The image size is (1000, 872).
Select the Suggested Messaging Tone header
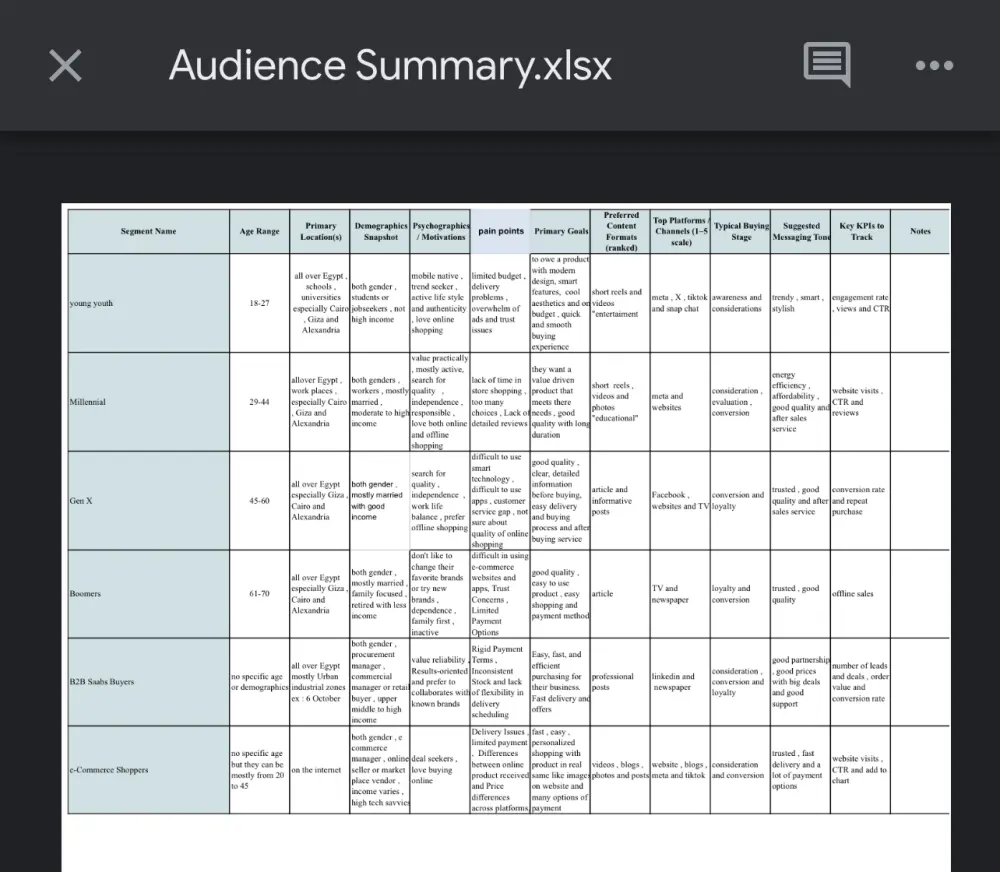(x=800, y=231)
